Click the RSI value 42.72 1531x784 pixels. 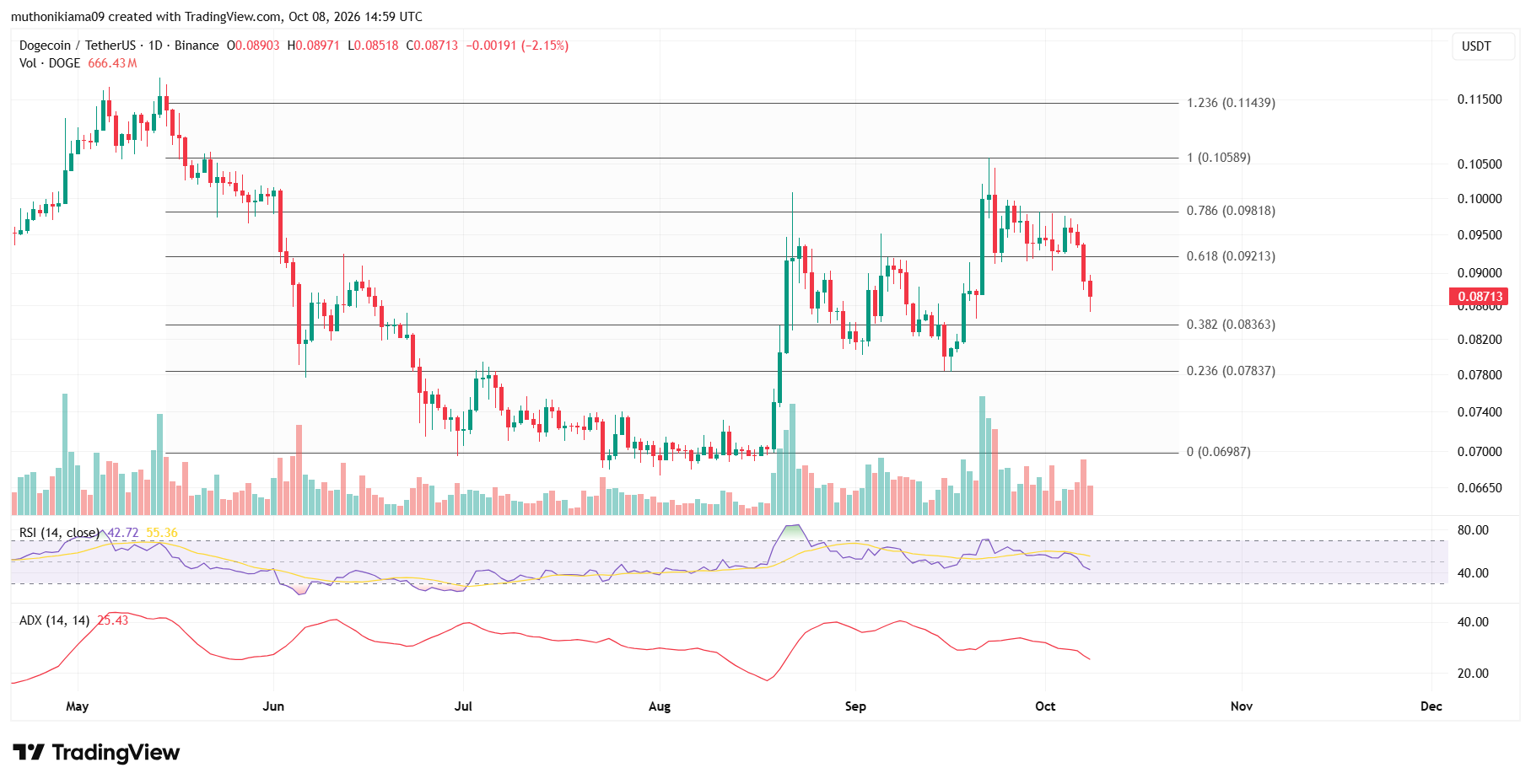click(123, 533)
